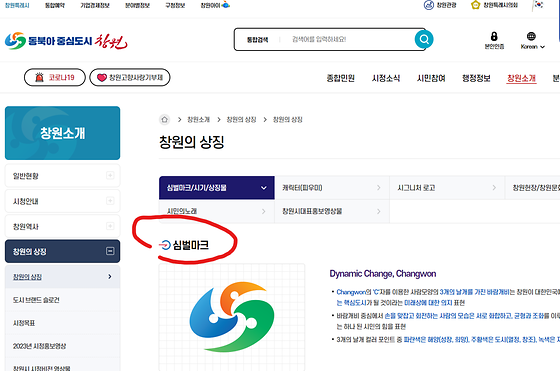Open 본인인증 lock icon
Viewport: 560px width, 371px height.
pyautogui.click(x=494, y=36)
